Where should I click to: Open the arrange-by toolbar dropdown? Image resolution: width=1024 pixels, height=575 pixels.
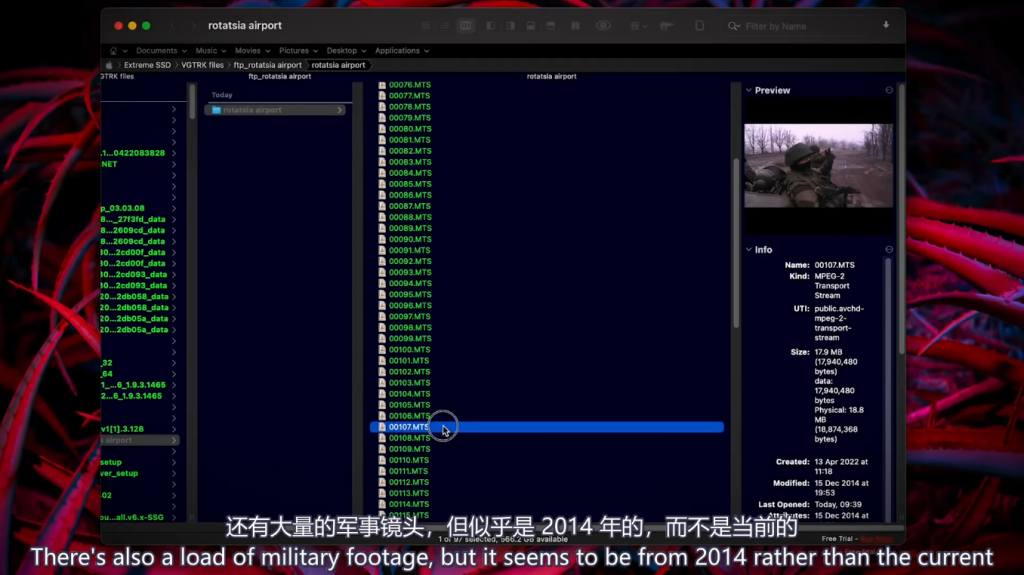[638, 25]
